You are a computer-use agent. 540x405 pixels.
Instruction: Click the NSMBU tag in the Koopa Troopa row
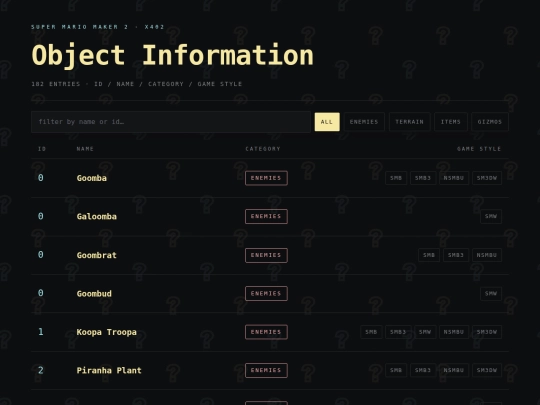(x=454, y=332)
